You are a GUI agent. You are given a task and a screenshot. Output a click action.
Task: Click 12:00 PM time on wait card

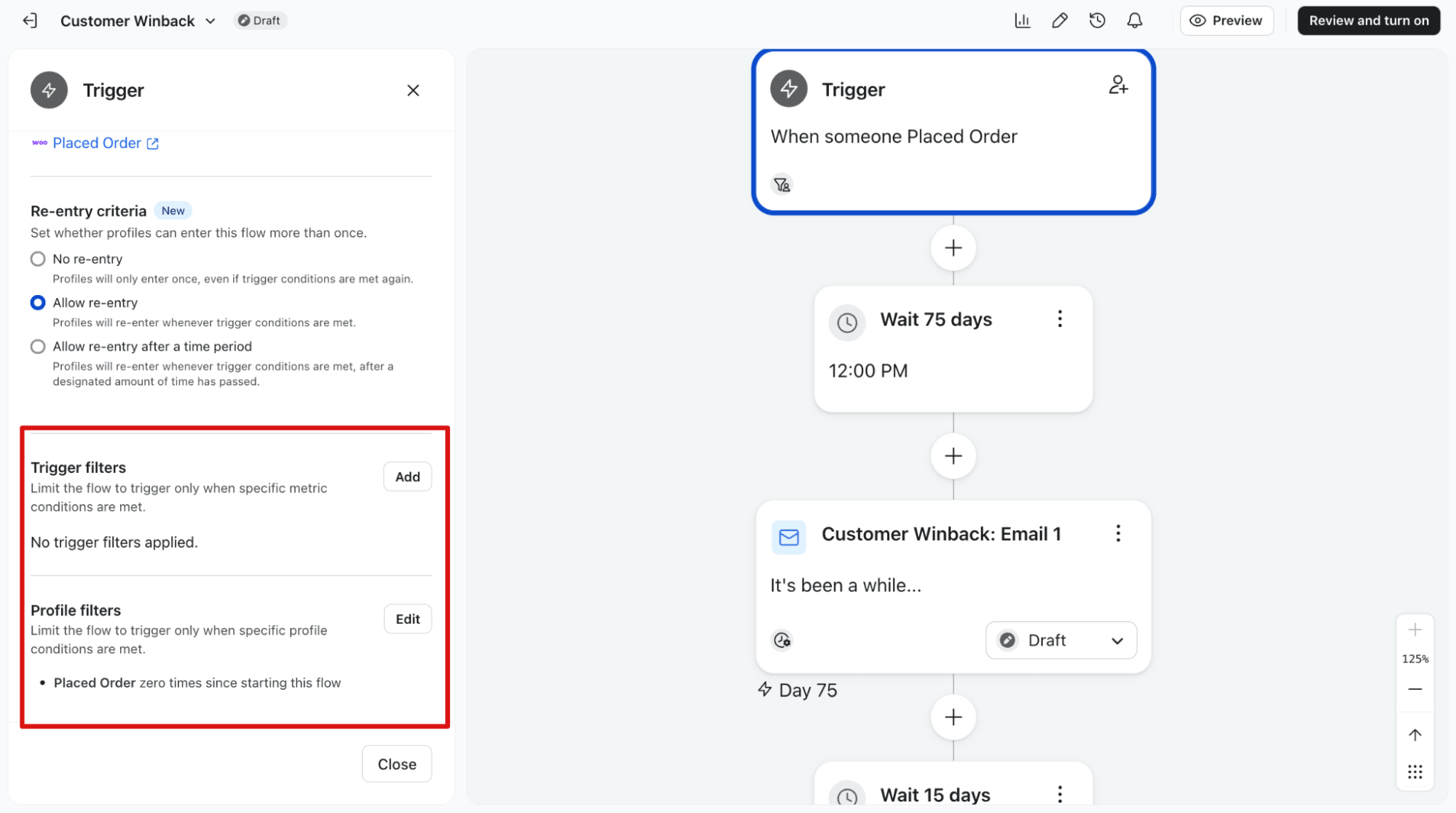pyautogui.click(x=868, y=371)
